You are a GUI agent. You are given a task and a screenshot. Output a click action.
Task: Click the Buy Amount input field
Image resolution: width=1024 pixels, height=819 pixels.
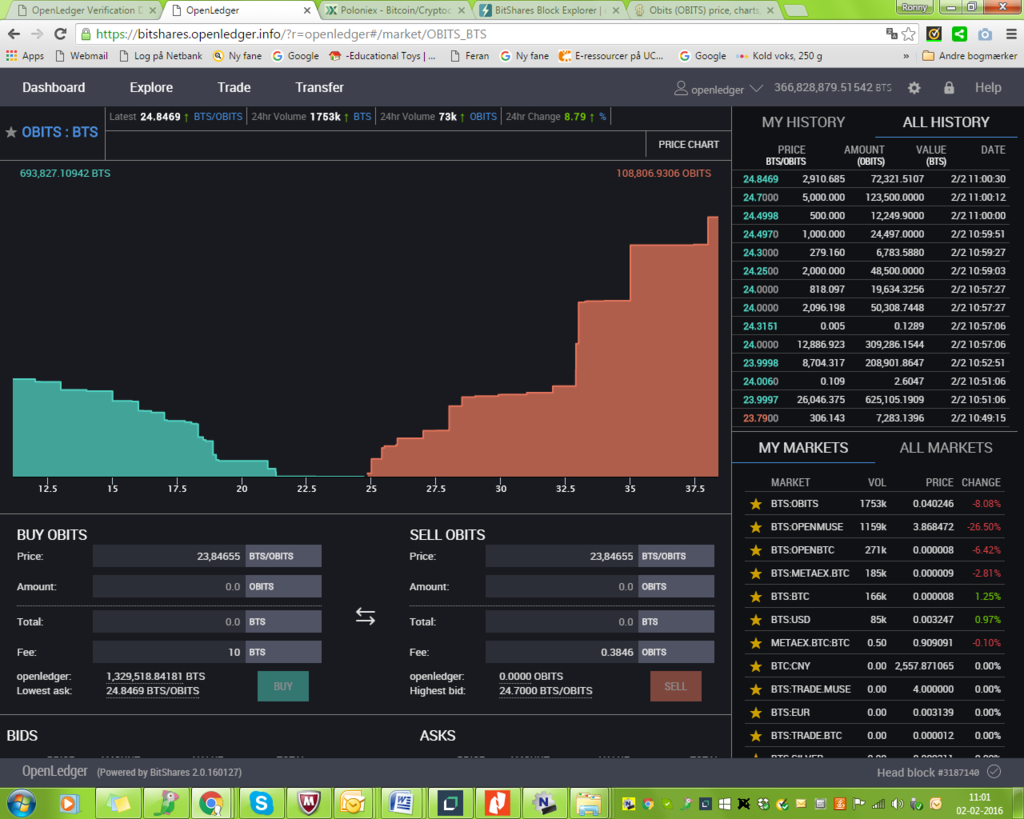[168, 586]
